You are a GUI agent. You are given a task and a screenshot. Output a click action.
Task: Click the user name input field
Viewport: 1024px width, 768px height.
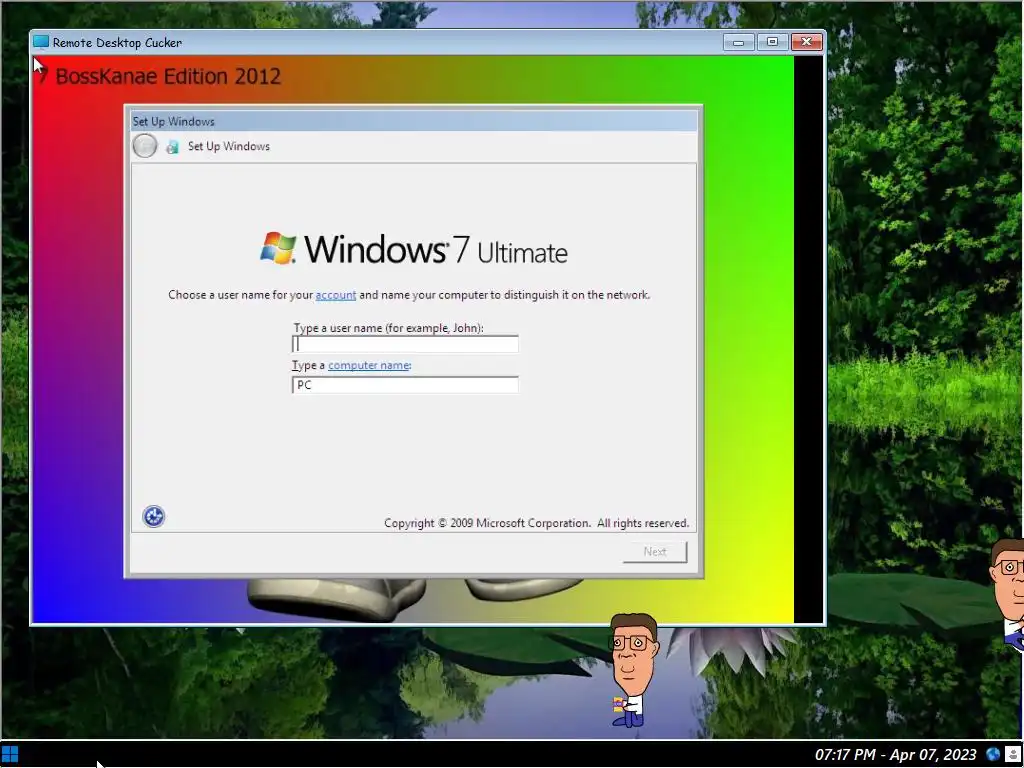(x=406, y=344)
